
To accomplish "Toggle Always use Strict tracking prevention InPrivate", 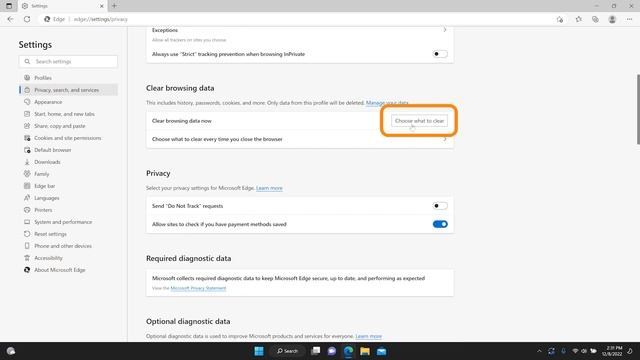I will [440, 54].
